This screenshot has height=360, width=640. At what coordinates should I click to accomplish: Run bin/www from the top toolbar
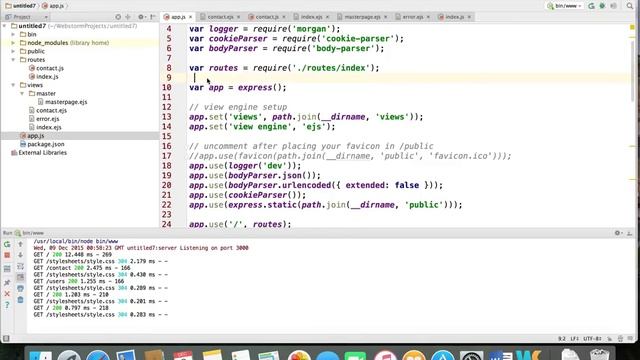[x=591, y=6]
